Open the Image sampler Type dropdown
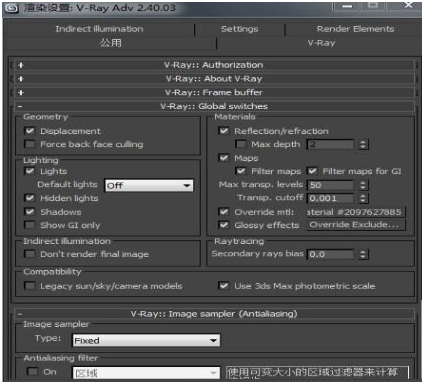Screen dimensions: 422x382 (x=146, y=340)
